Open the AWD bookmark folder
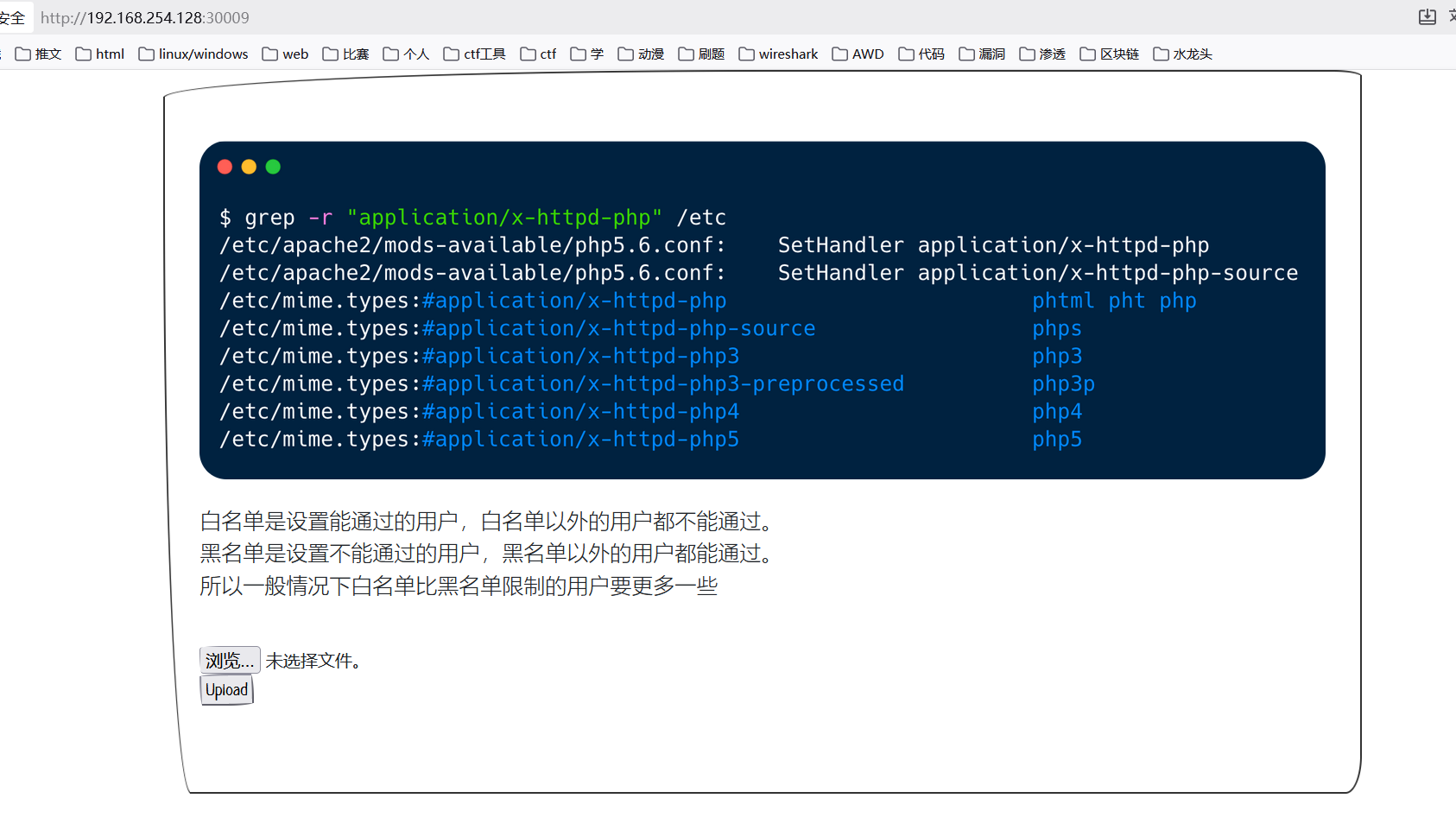The image size is (1456, 830). tap(858, 54)
